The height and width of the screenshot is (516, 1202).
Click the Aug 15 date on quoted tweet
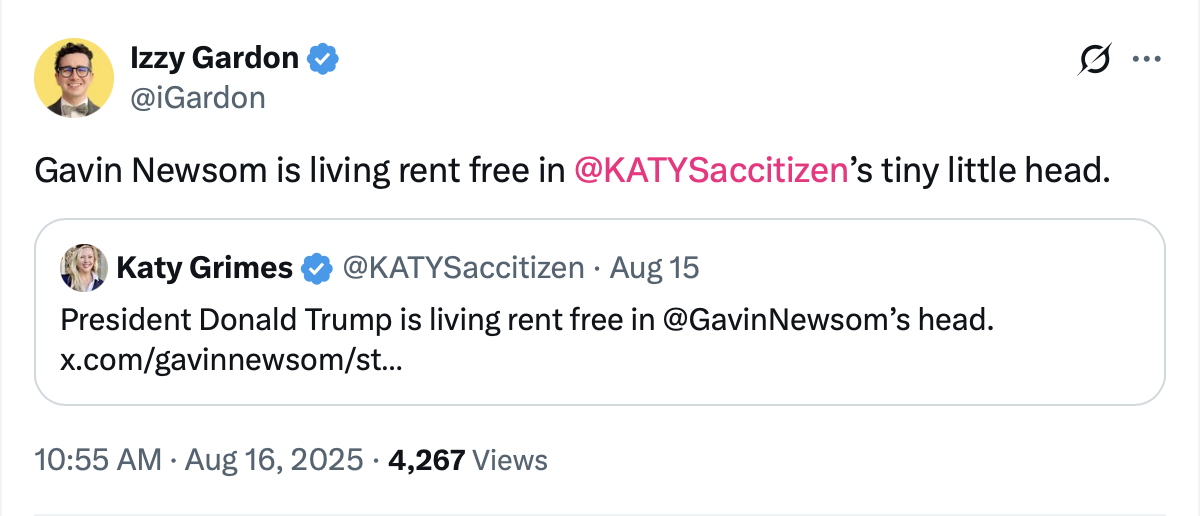(655, 268)
